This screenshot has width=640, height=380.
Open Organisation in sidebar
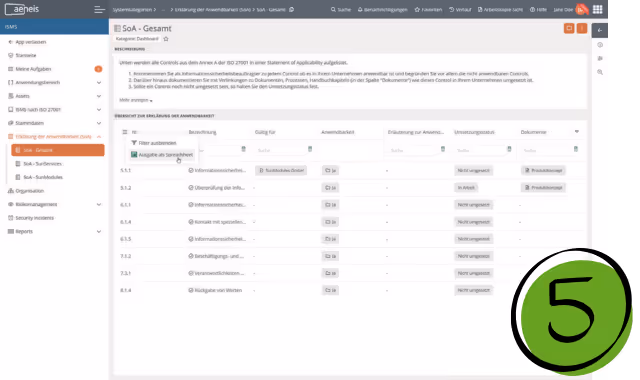tap(26, 191)
